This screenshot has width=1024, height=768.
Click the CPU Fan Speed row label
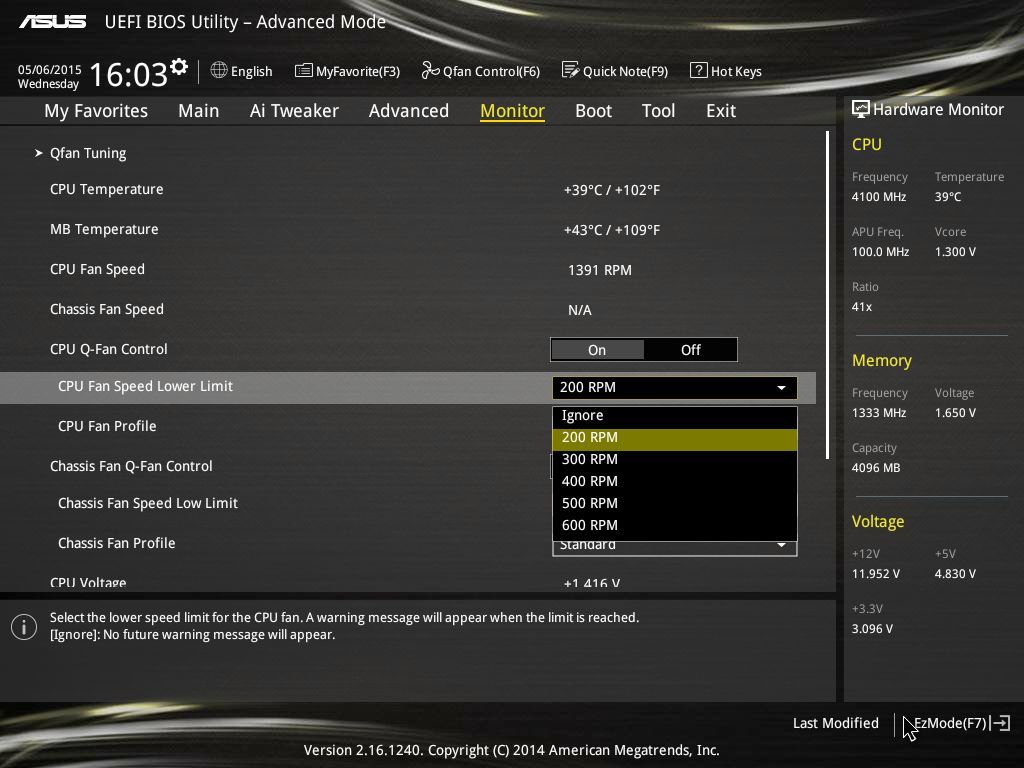pyautogui.click(x=97, y=269)
